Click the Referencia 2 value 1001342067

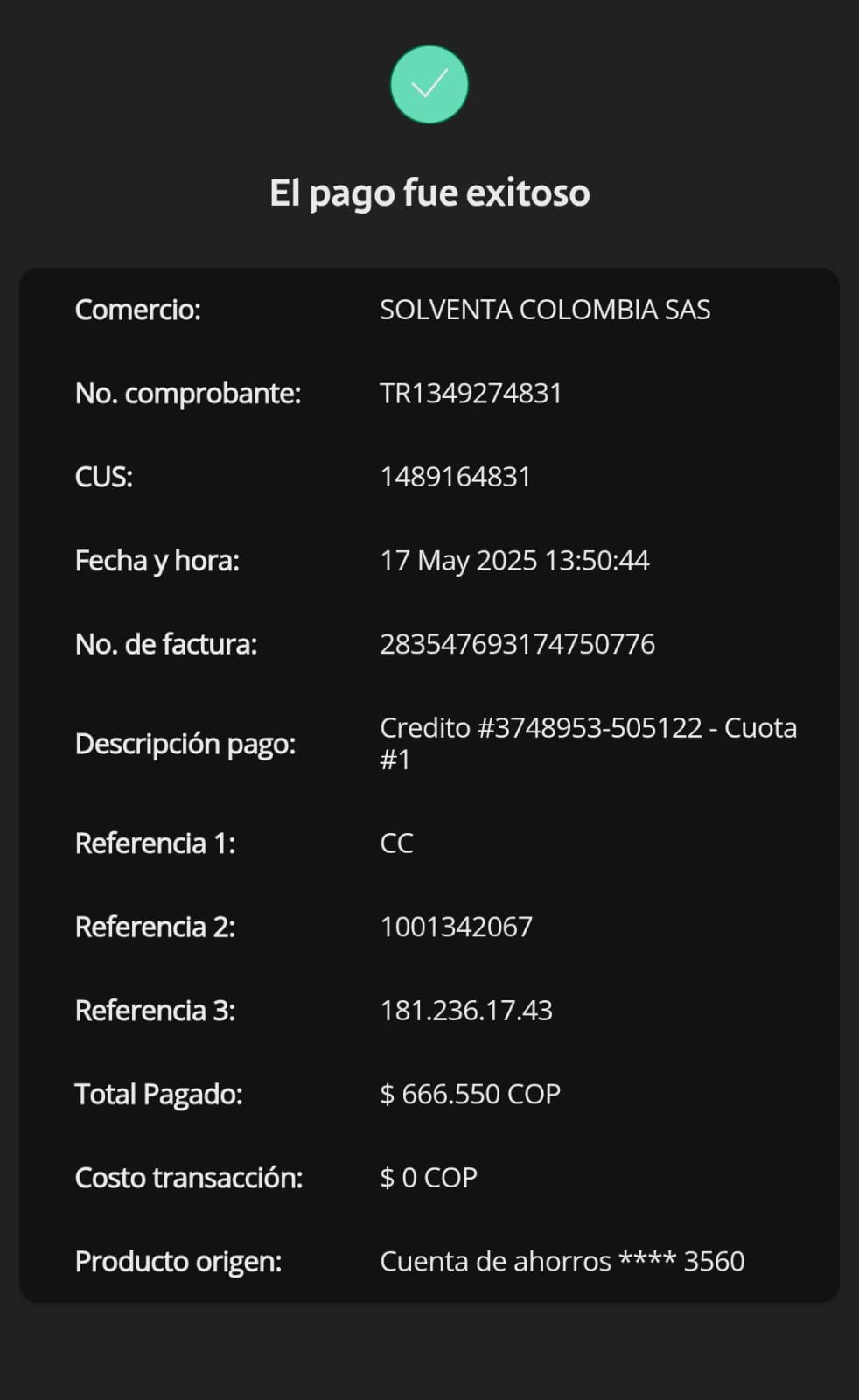[x=456, y=927]
